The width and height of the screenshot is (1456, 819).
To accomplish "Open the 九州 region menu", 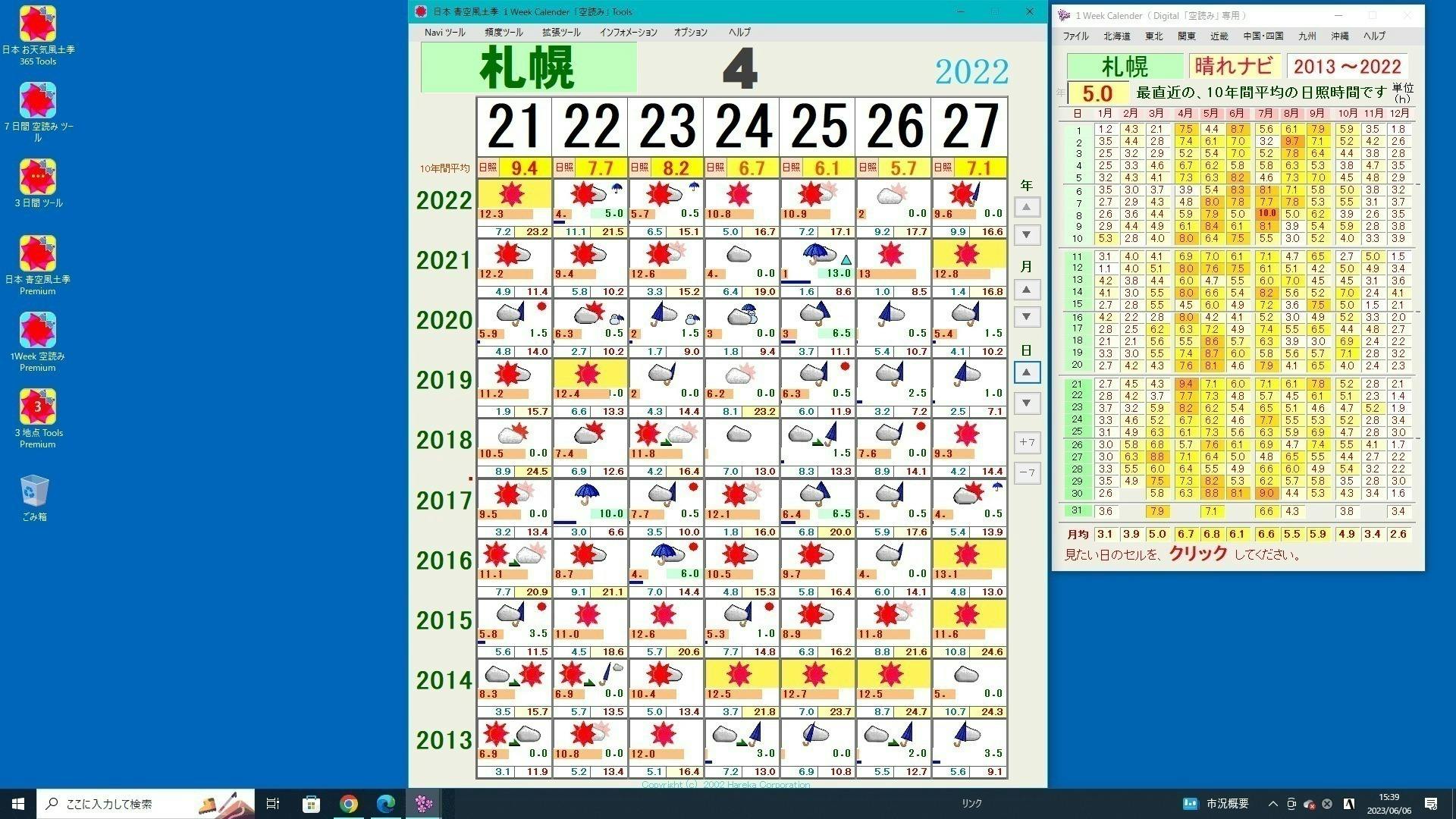I will tap(1307, 36).
